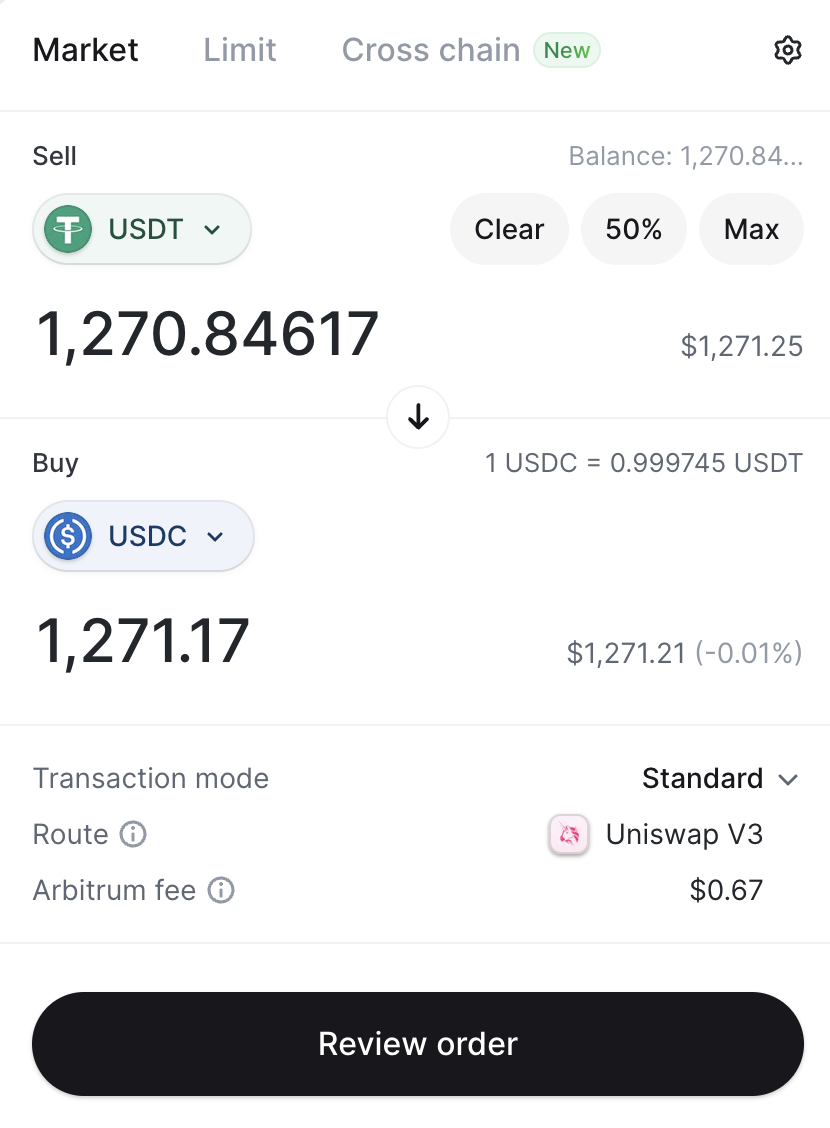Click the New badge on Cross chain
Image resolution: width=830 pixels, height=1128 pixels.
567,51
